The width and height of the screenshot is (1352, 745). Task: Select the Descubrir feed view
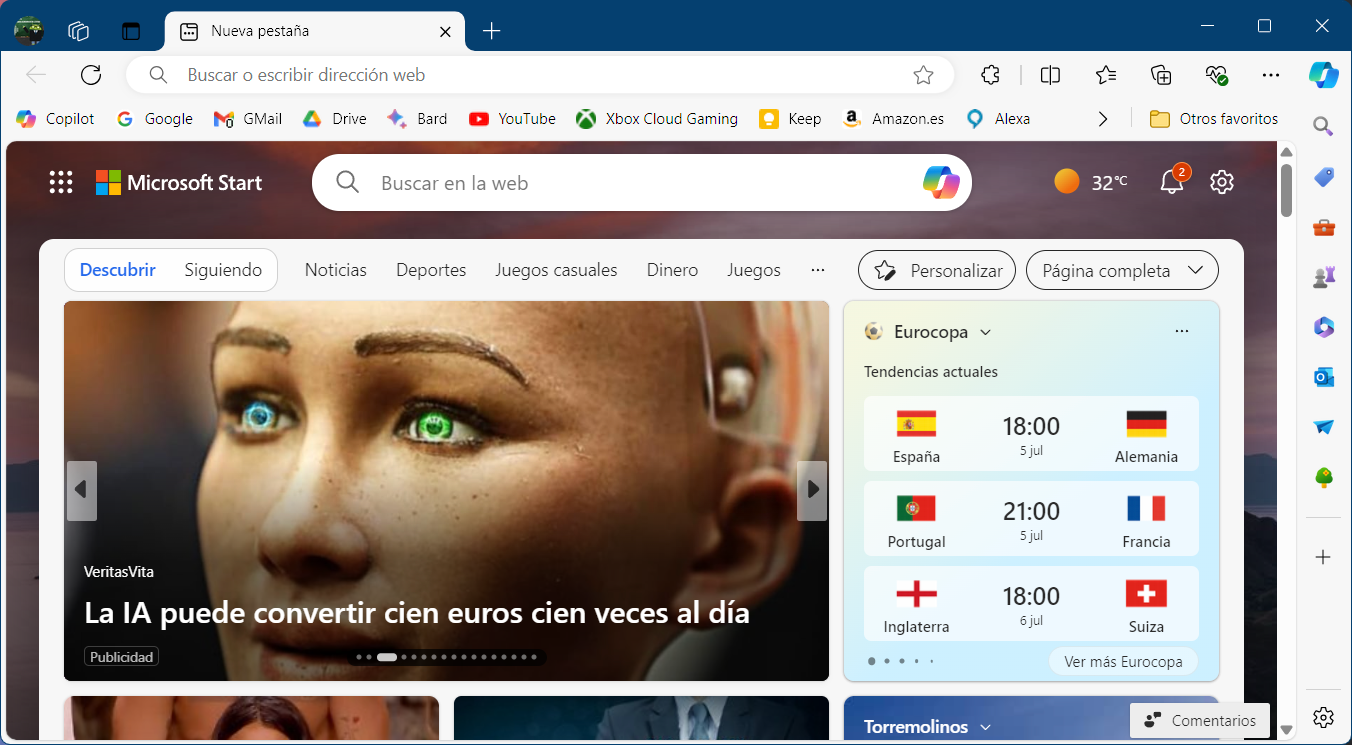tap(118, 270)
